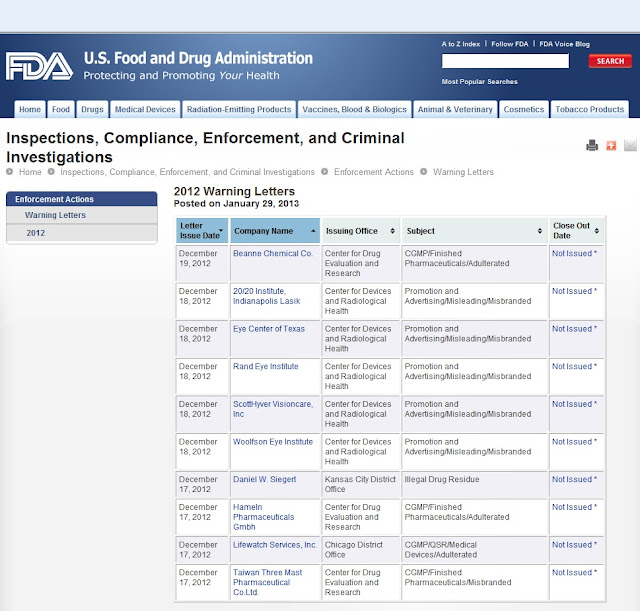Click the Enforcement Actions sidebar header

82,199
